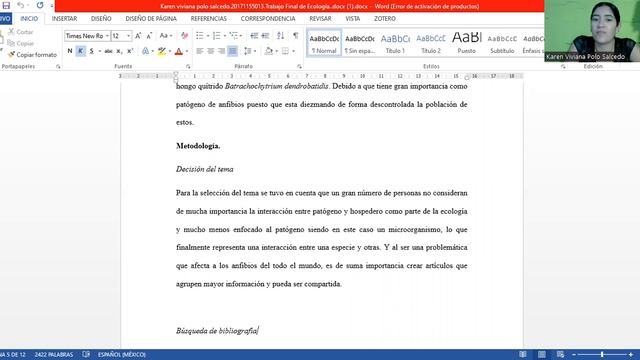Apply the Puesto style

[467, 43]
